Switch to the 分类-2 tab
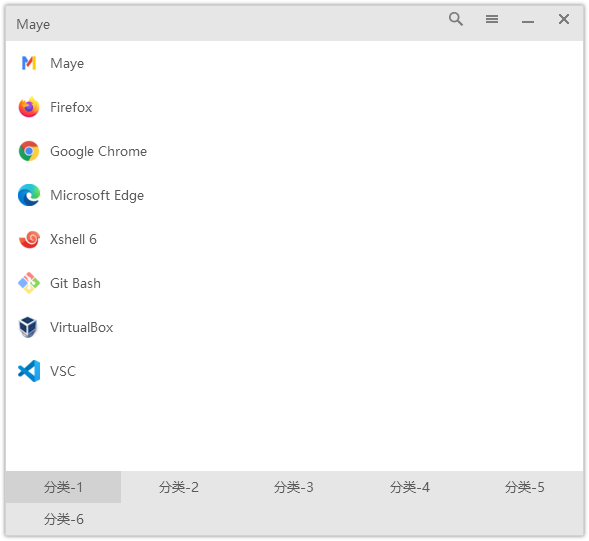 [x=178, y=487]
